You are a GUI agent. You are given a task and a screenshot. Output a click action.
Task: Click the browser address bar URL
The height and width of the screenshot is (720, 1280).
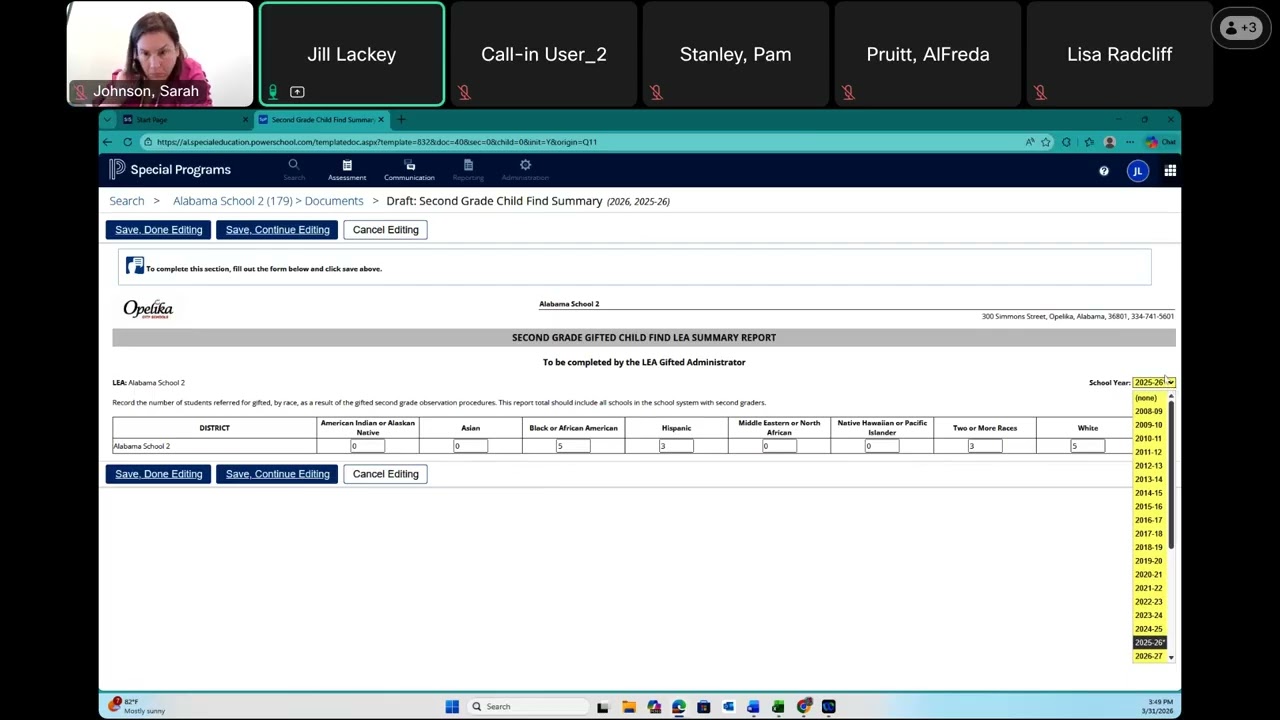coord(377,142)
